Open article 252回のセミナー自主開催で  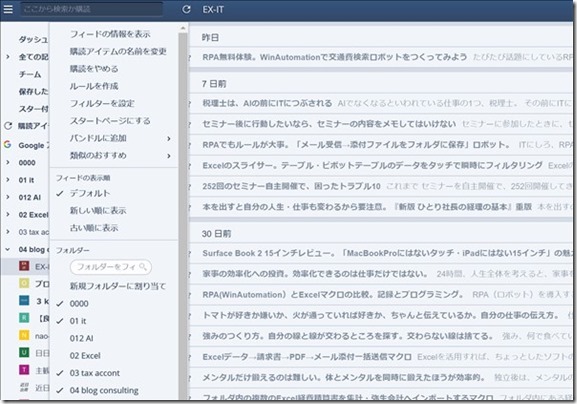(291, 186)
